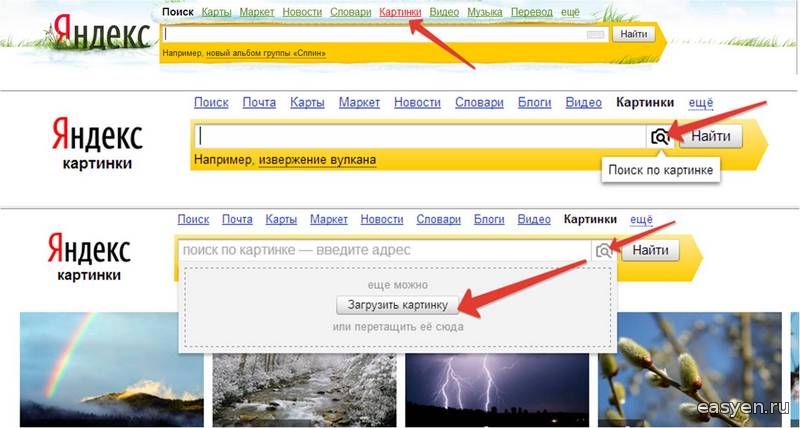The height and width of the screenshot is (428, 800).
Task: Open Перевод in the top navigation
Action: point(532,12)
